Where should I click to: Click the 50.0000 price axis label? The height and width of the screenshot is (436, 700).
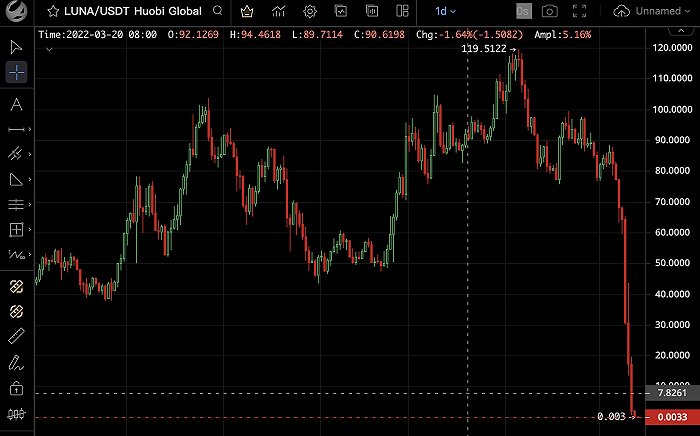[674, 263]
